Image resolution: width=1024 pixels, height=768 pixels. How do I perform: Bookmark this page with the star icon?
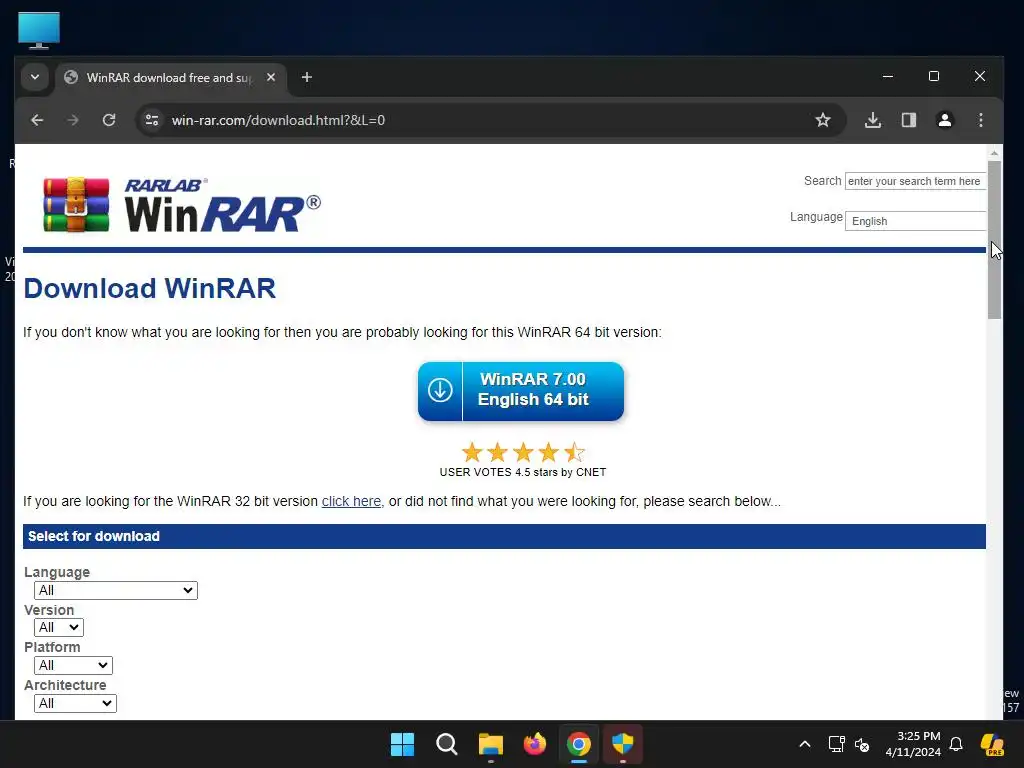pos(823,120)
